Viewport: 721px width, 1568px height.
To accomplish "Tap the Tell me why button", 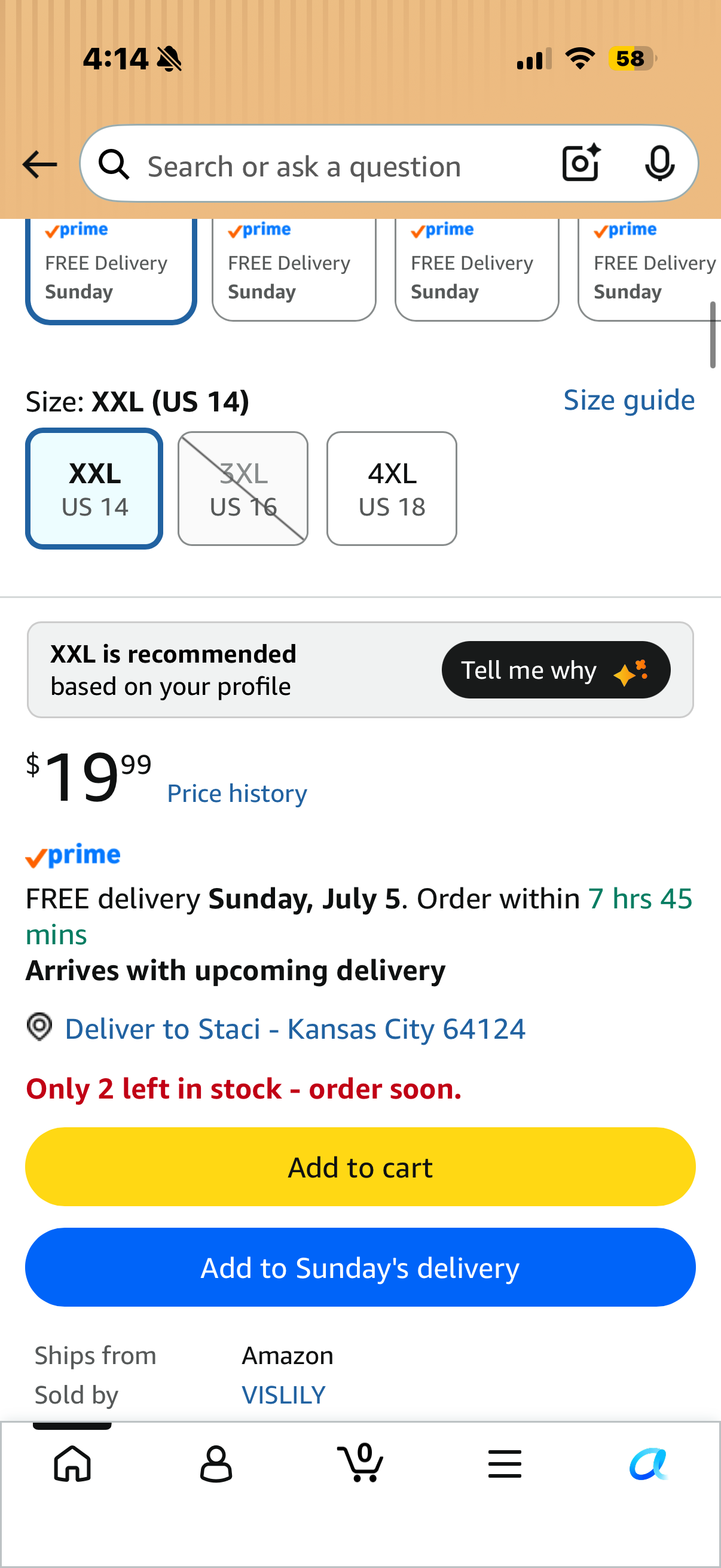I will point(556,670).
